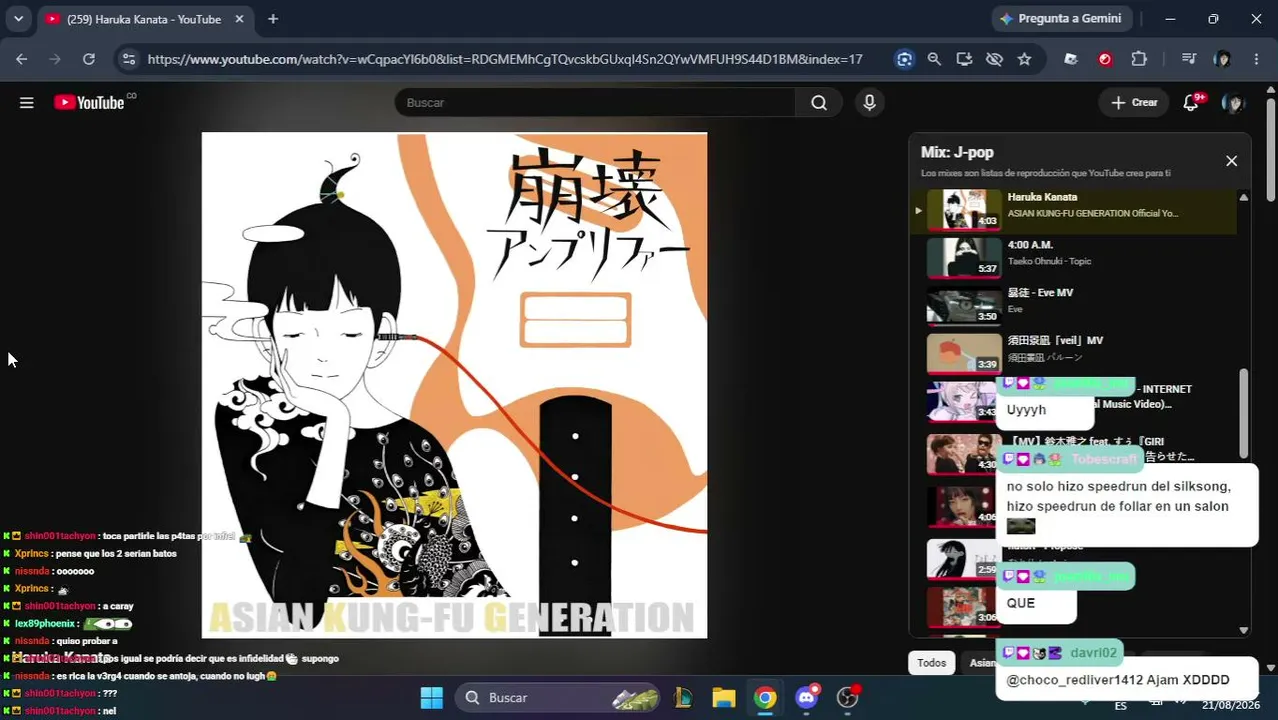Play 4:00 A.M. by Taeko Ohnuki
This screenshot has width=1278, height=720.
pyautogui.click(x=1073, y=258)
